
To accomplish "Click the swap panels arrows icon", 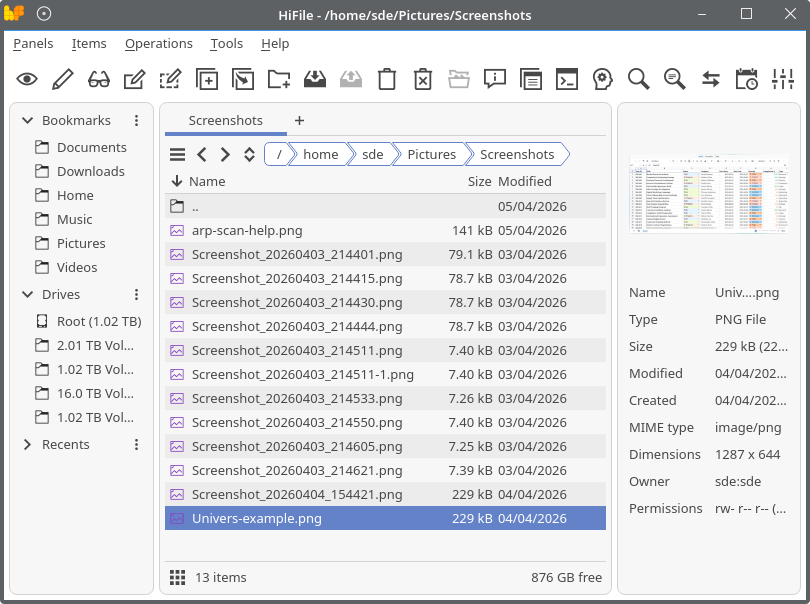I will point(710,79).
